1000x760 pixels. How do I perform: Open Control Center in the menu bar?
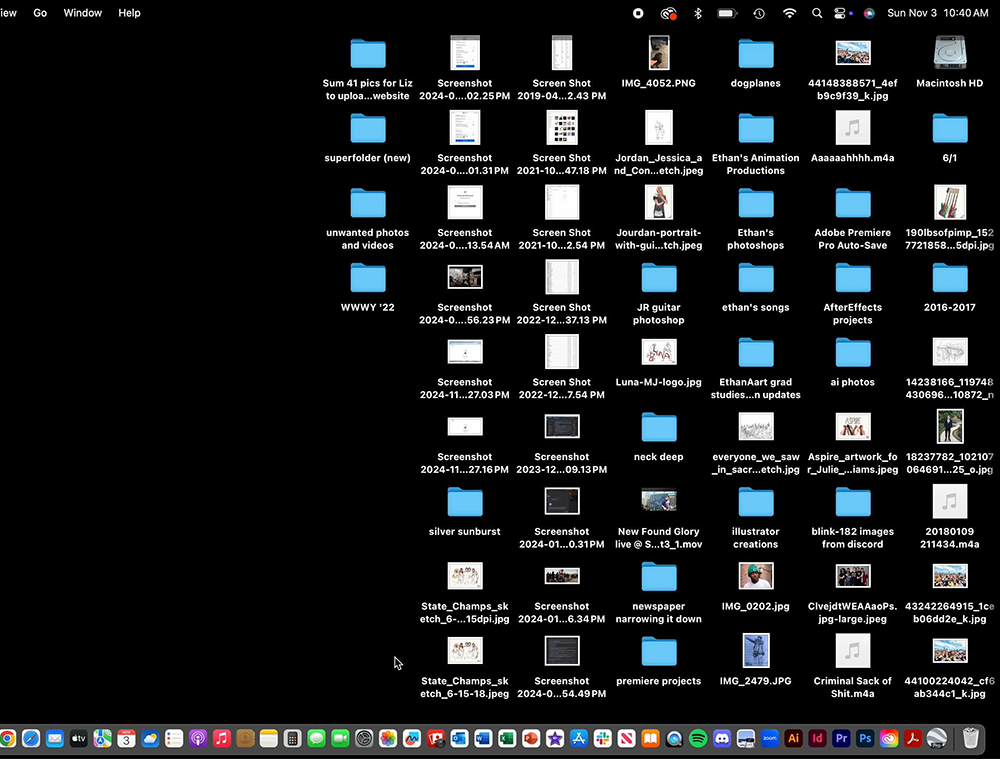pyautogui.click(x=840, y=13)
